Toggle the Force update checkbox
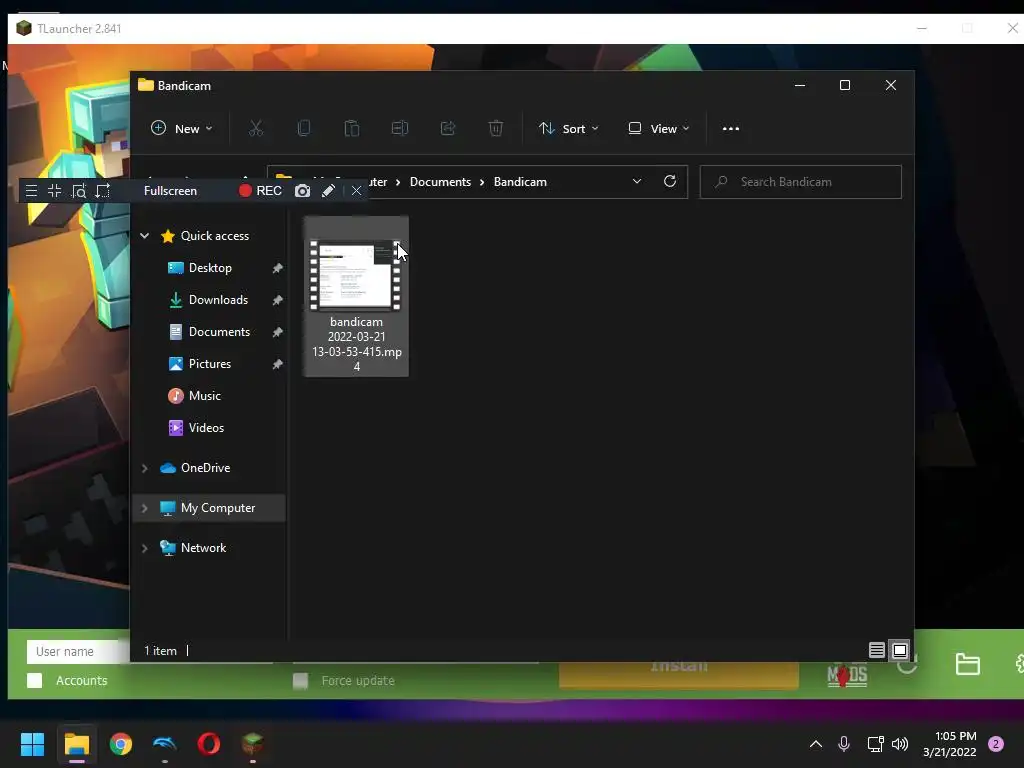 pyautogui.click(x=300, y=680)
